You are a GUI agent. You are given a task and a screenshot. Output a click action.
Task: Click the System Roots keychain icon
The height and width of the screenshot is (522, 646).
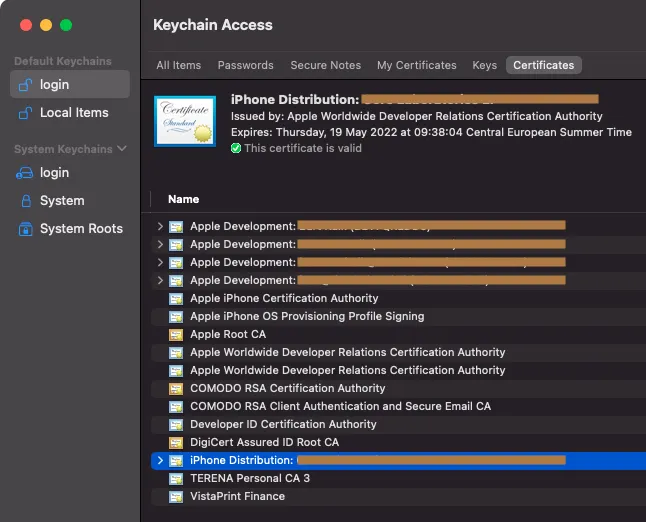(25, 229)
